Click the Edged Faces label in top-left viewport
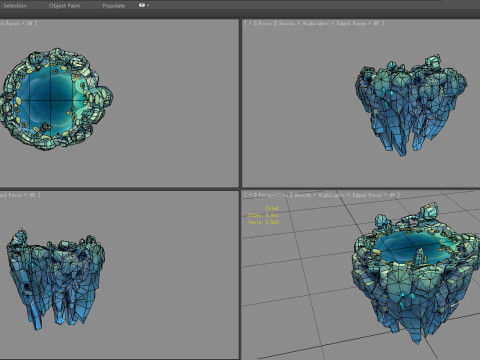Screen dimensions: 480x360 pos(11,23)
